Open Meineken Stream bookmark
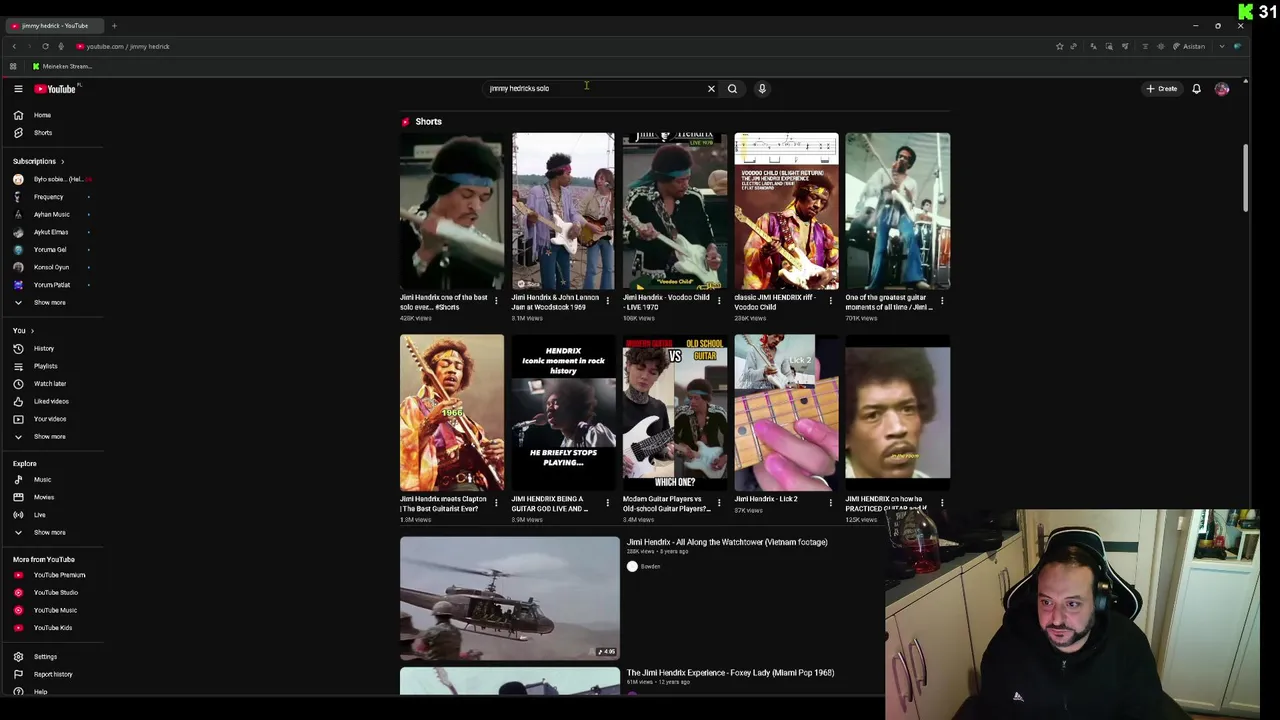The height and width of the screenshot is (720, 1280). [62, 66]
